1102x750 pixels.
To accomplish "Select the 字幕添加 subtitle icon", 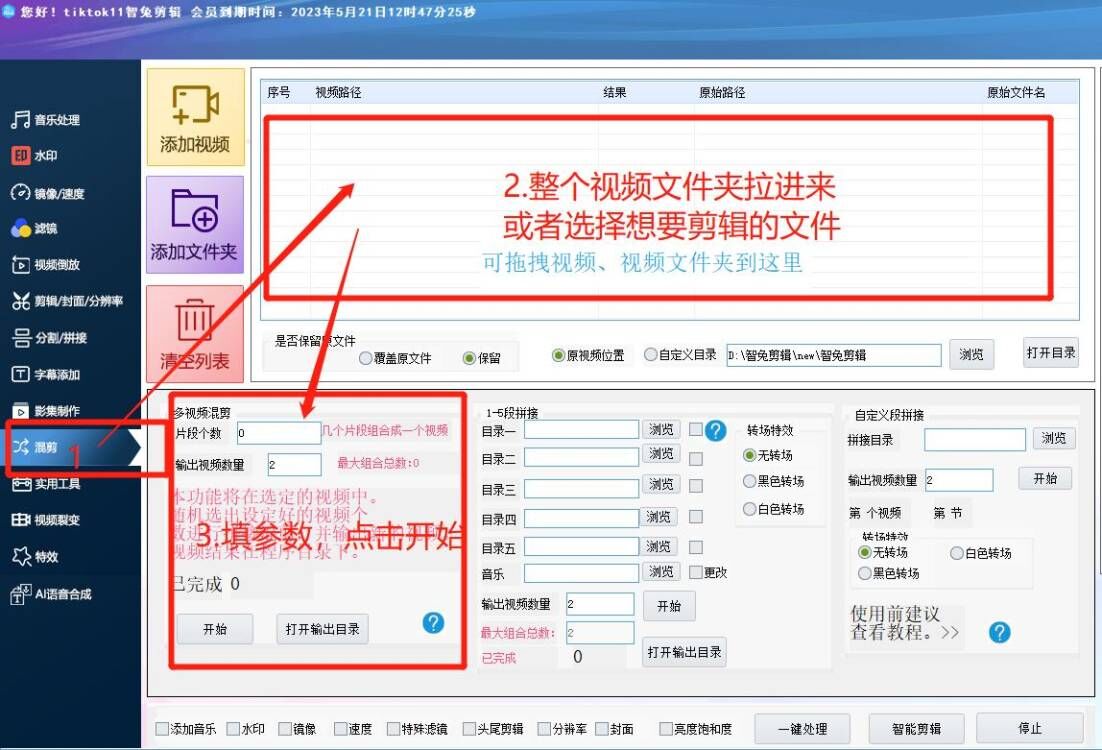I will pos(20,374).
